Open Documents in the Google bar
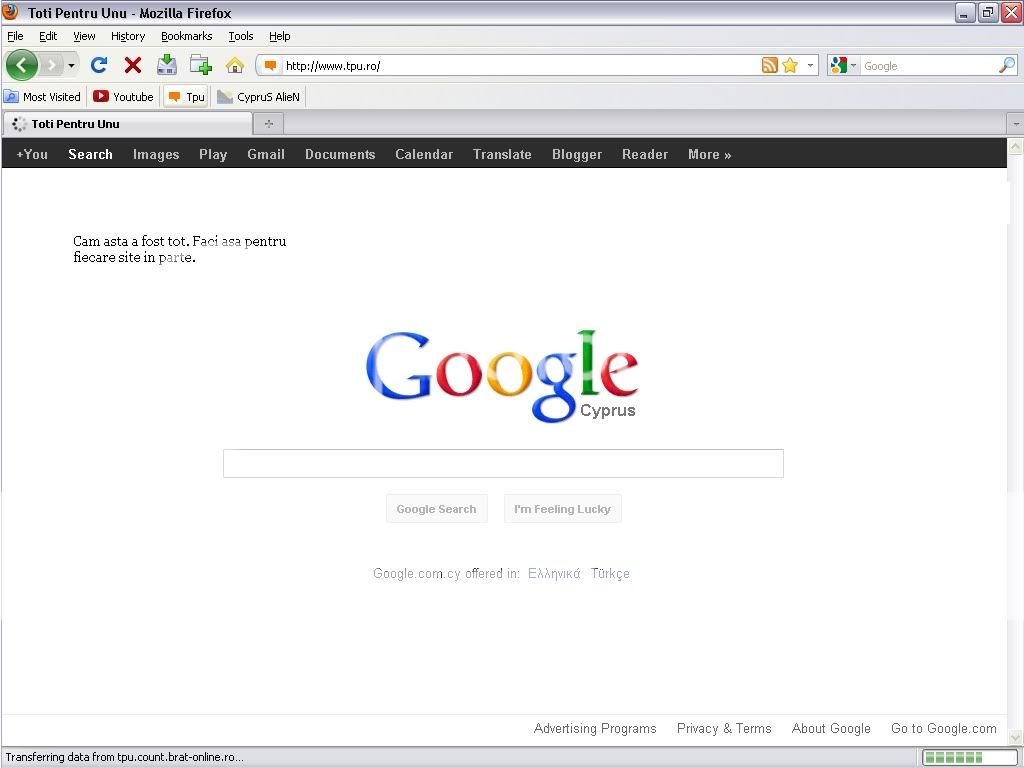The width and height of the screenshot is (1024, 768). (x=340, y=154)
